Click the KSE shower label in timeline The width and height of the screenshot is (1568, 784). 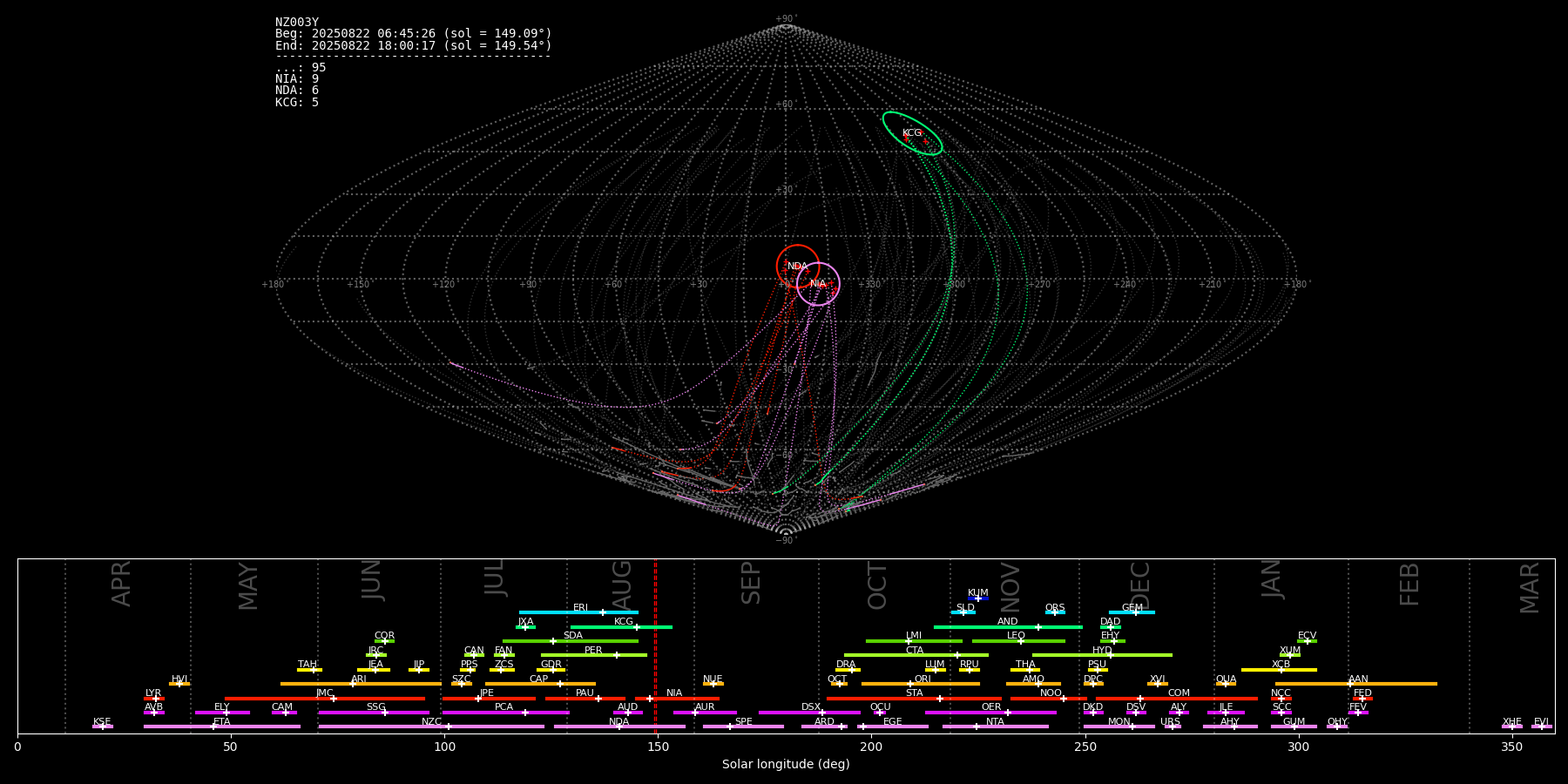[102, 722]
